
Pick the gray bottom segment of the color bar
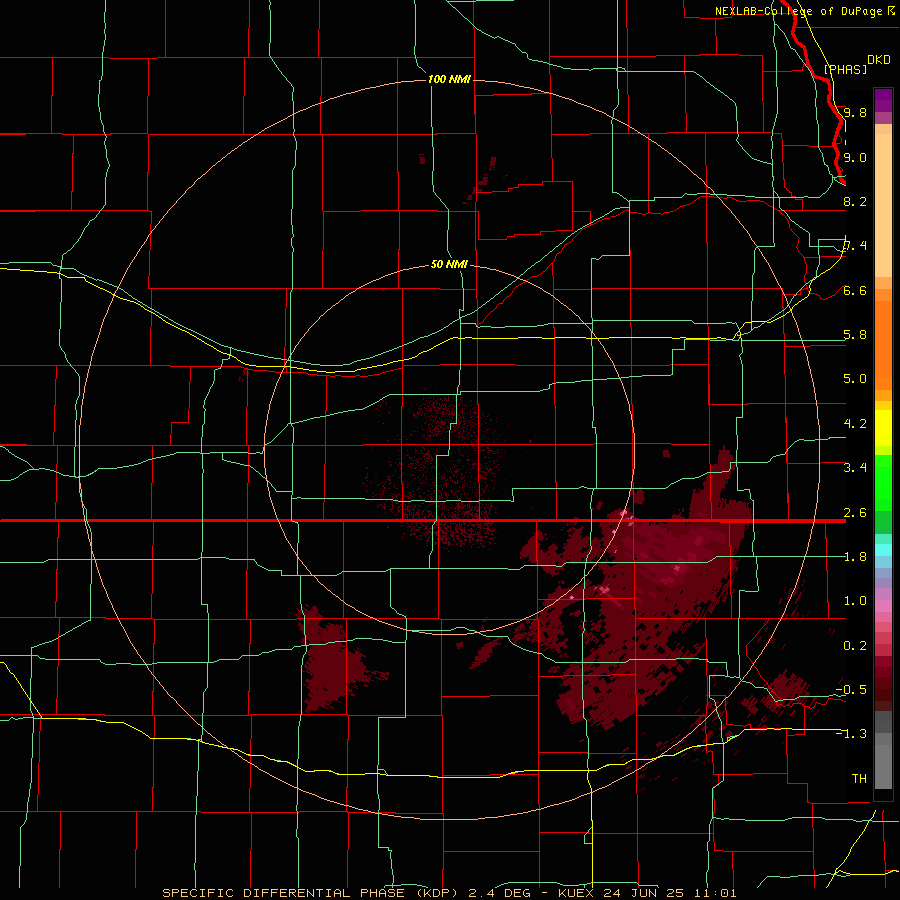883,752
